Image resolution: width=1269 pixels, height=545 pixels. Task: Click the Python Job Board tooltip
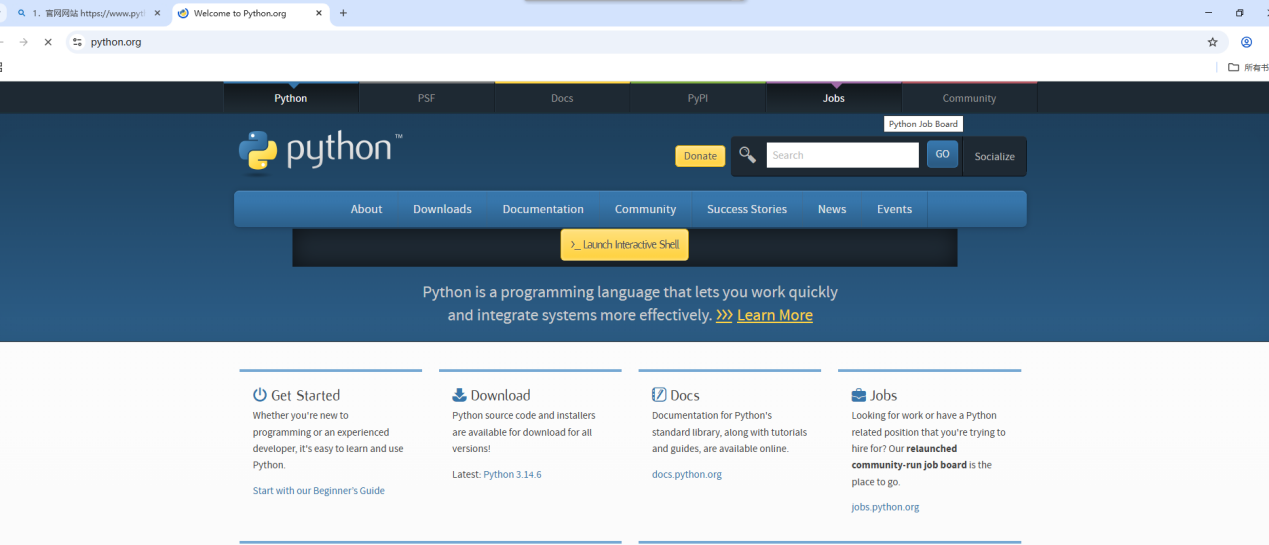click(x=923, y=124)
